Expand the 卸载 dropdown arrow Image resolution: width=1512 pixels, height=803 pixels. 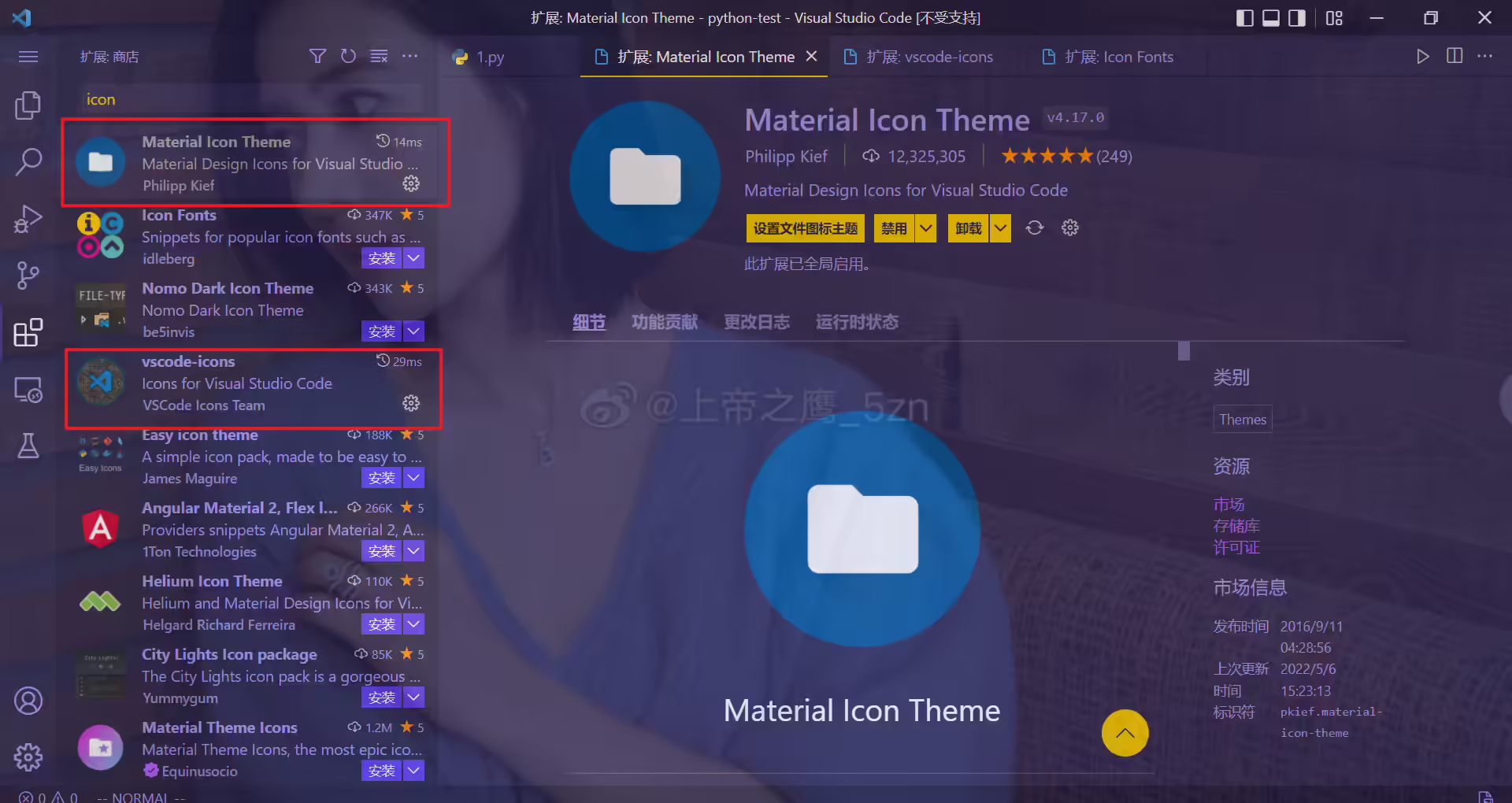click(1000, 228)
